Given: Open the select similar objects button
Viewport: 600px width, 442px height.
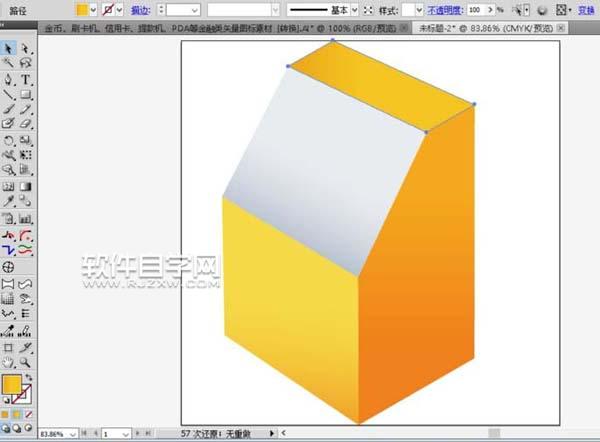Looking at the screenshot, I should [521, 10].
